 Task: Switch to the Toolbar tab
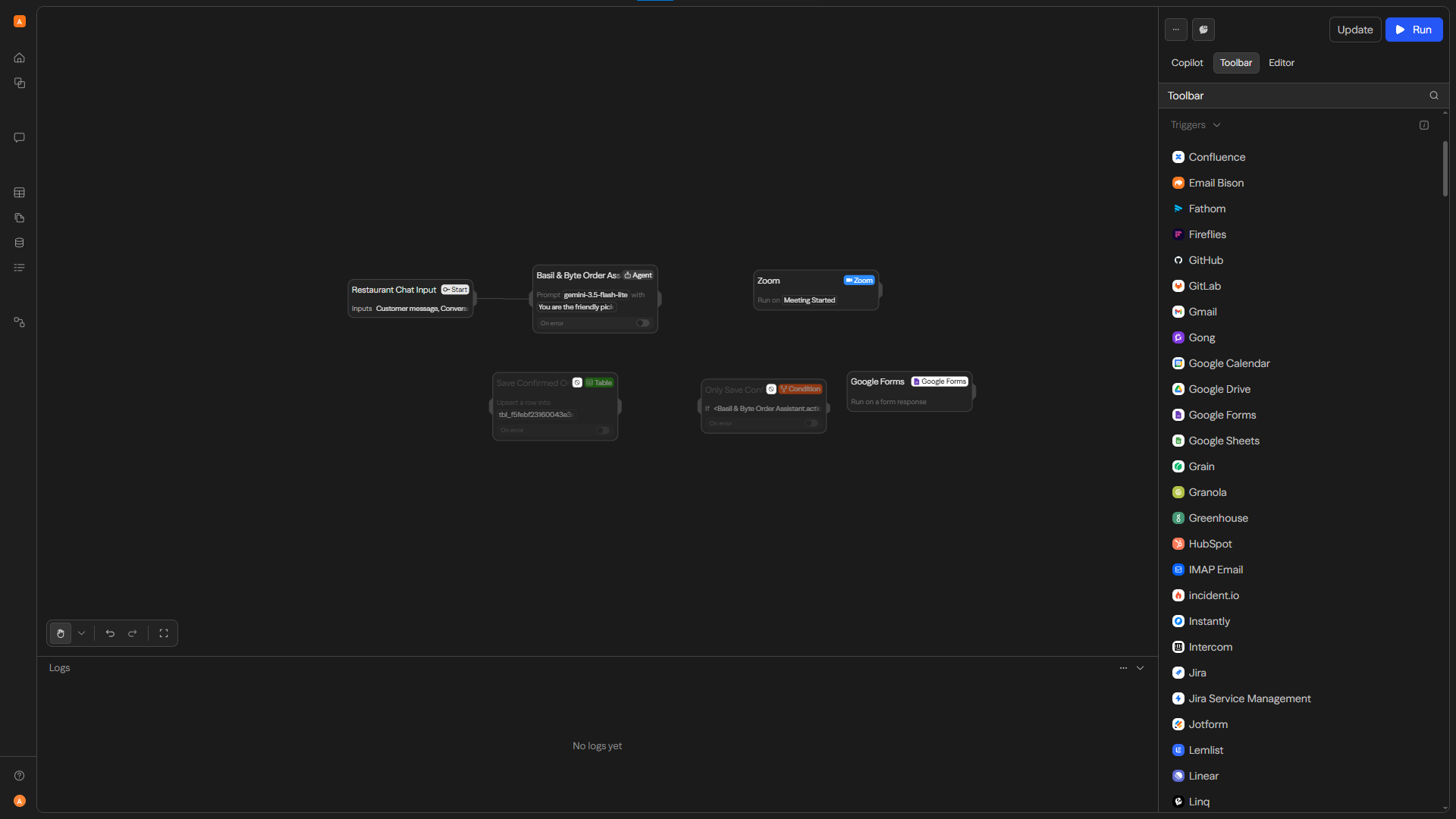tap(1236, 63)
